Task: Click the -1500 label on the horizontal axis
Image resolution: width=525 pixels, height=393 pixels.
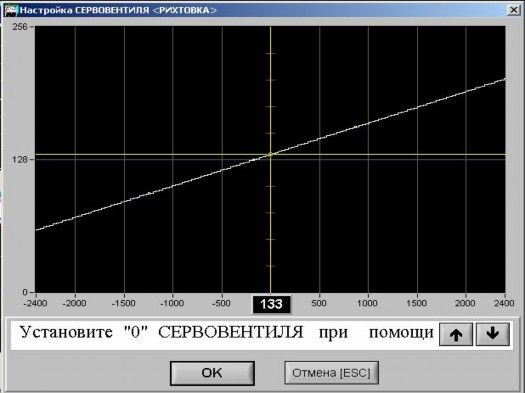Action: tap(124, 303)
